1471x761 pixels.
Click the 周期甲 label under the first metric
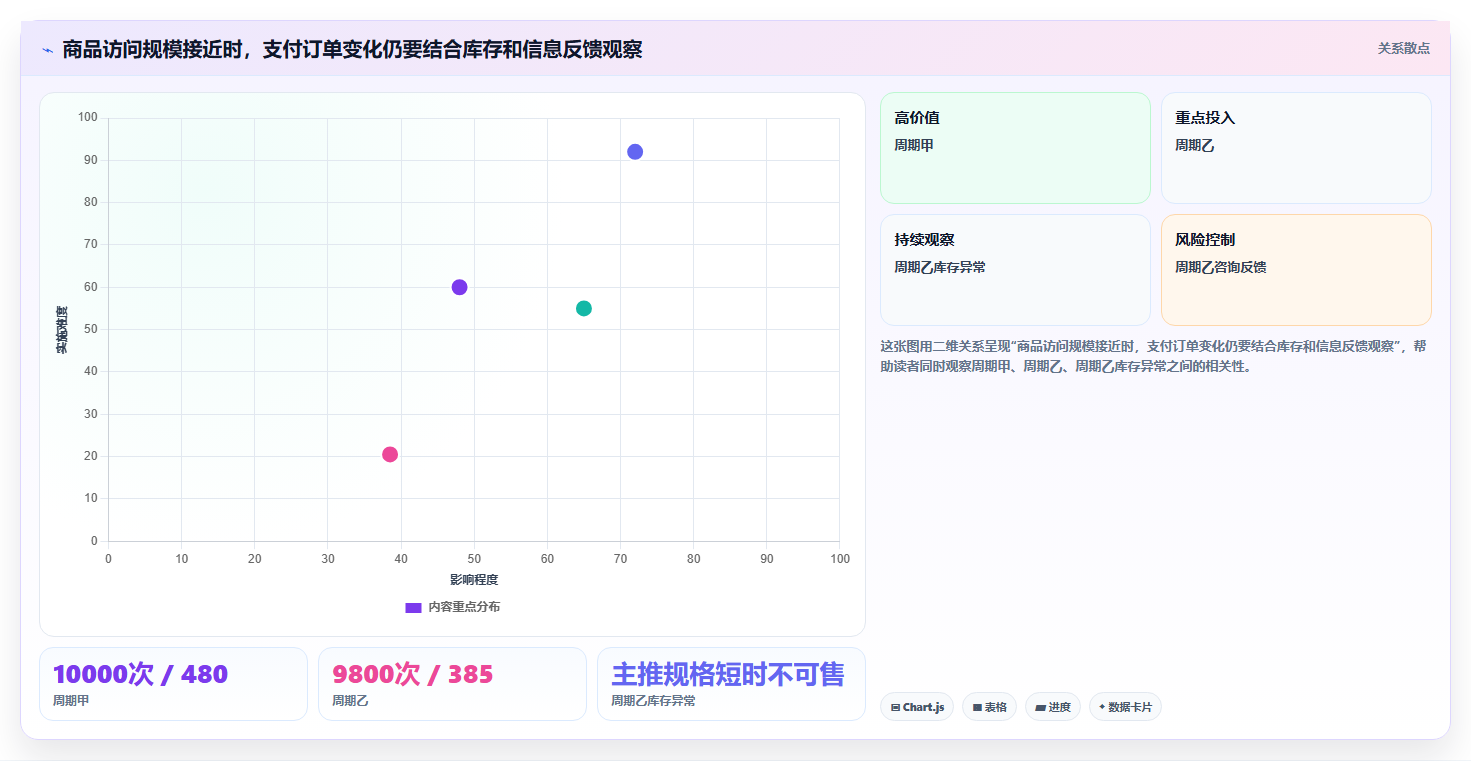click(x=71, y=701)
